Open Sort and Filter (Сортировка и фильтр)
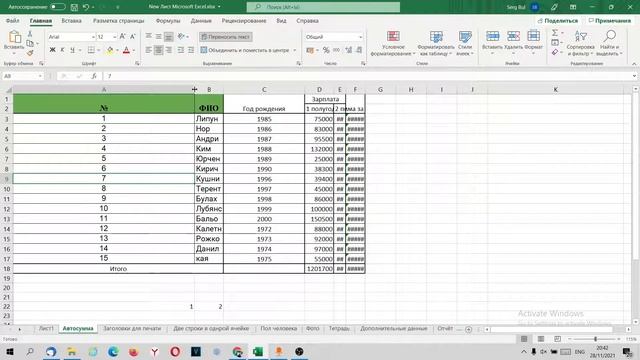This screenshot has width=640, height=360. [580, 43]
